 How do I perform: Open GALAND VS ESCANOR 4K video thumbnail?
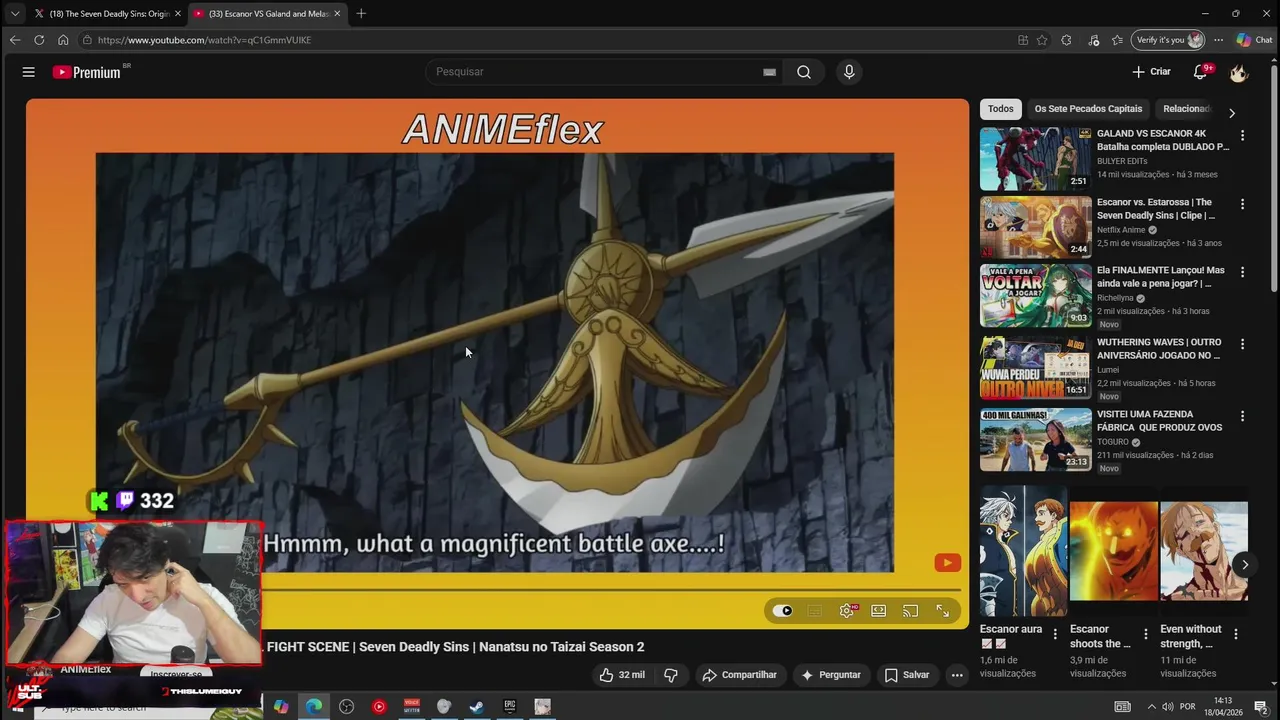coord(1035,159)
